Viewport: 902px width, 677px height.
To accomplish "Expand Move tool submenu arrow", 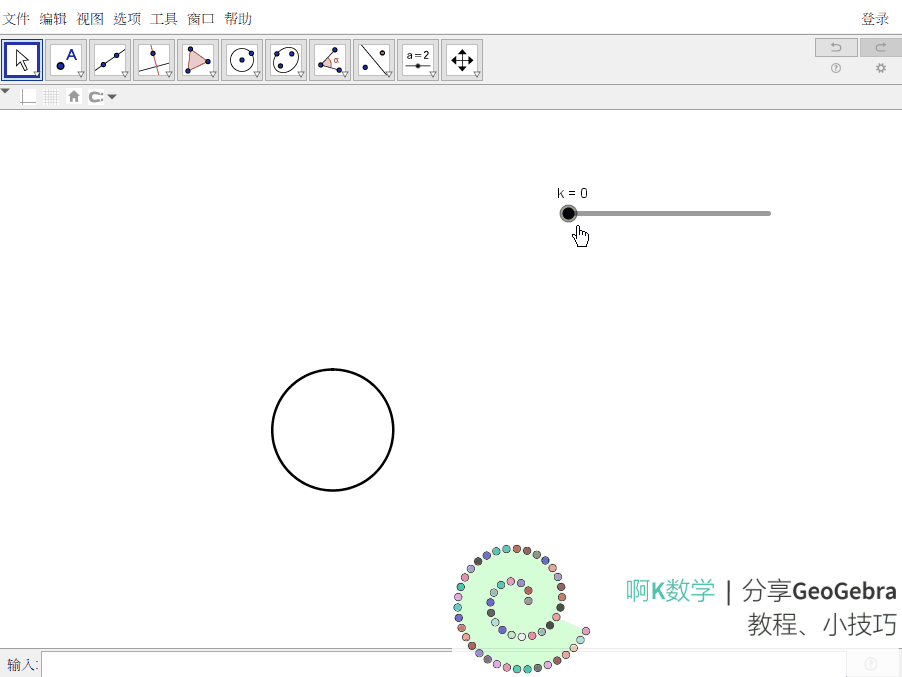I will 37,74.
